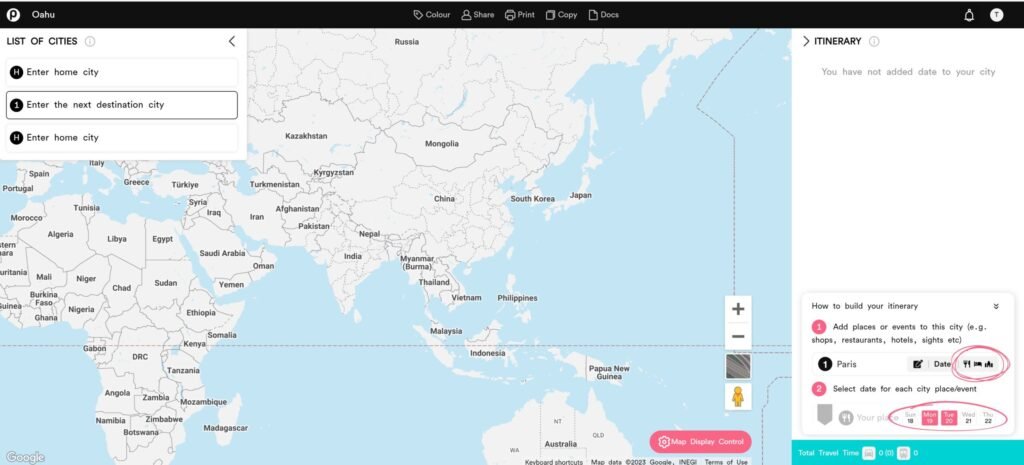Click the notification bell icon
This screenshot has width=1024, height=465.
[x=968, y=15]
